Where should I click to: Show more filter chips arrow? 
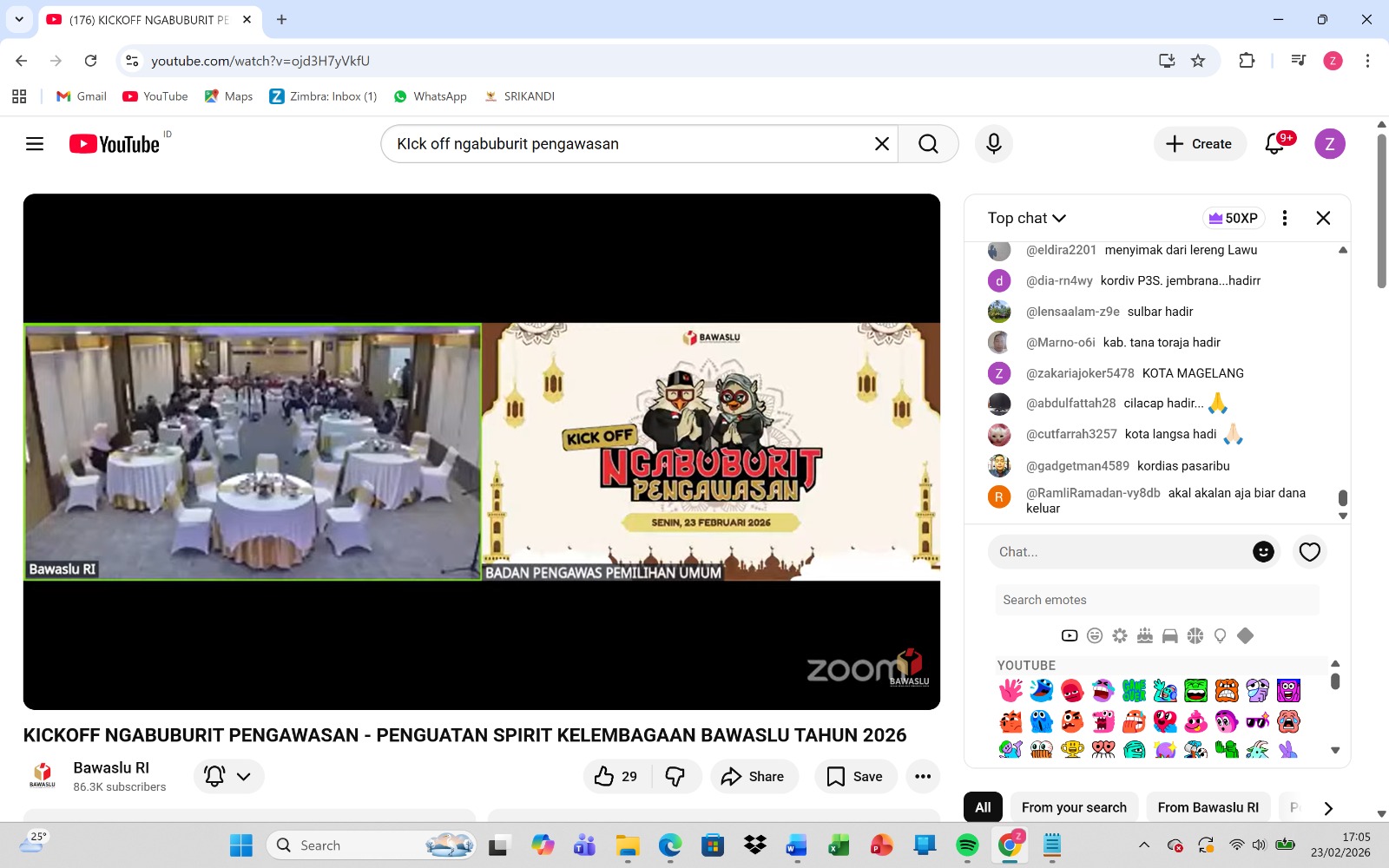coord(1327,808)
